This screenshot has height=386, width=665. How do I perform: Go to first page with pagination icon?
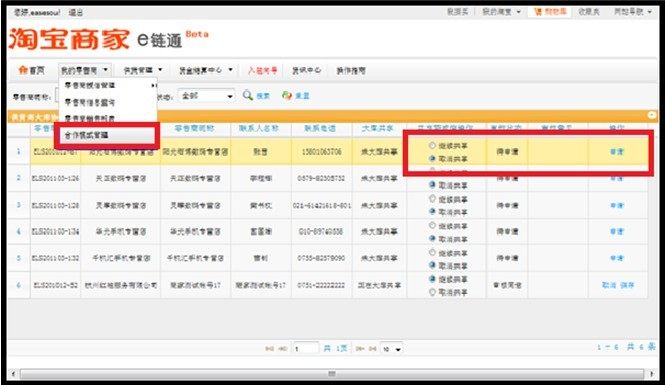pos(269,349)
